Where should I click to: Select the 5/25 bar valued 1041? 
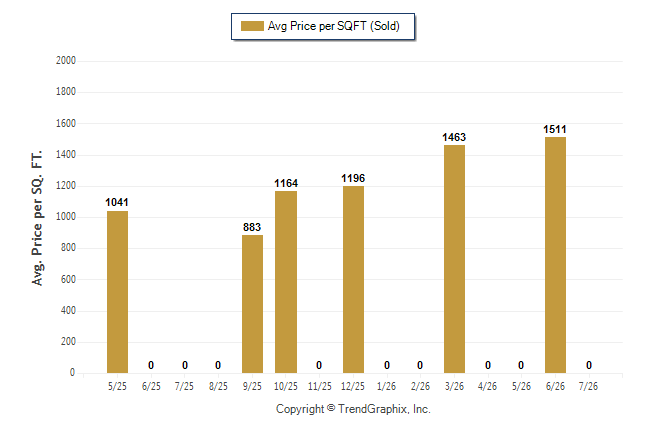pyautogui.click(x=117, y=292)
